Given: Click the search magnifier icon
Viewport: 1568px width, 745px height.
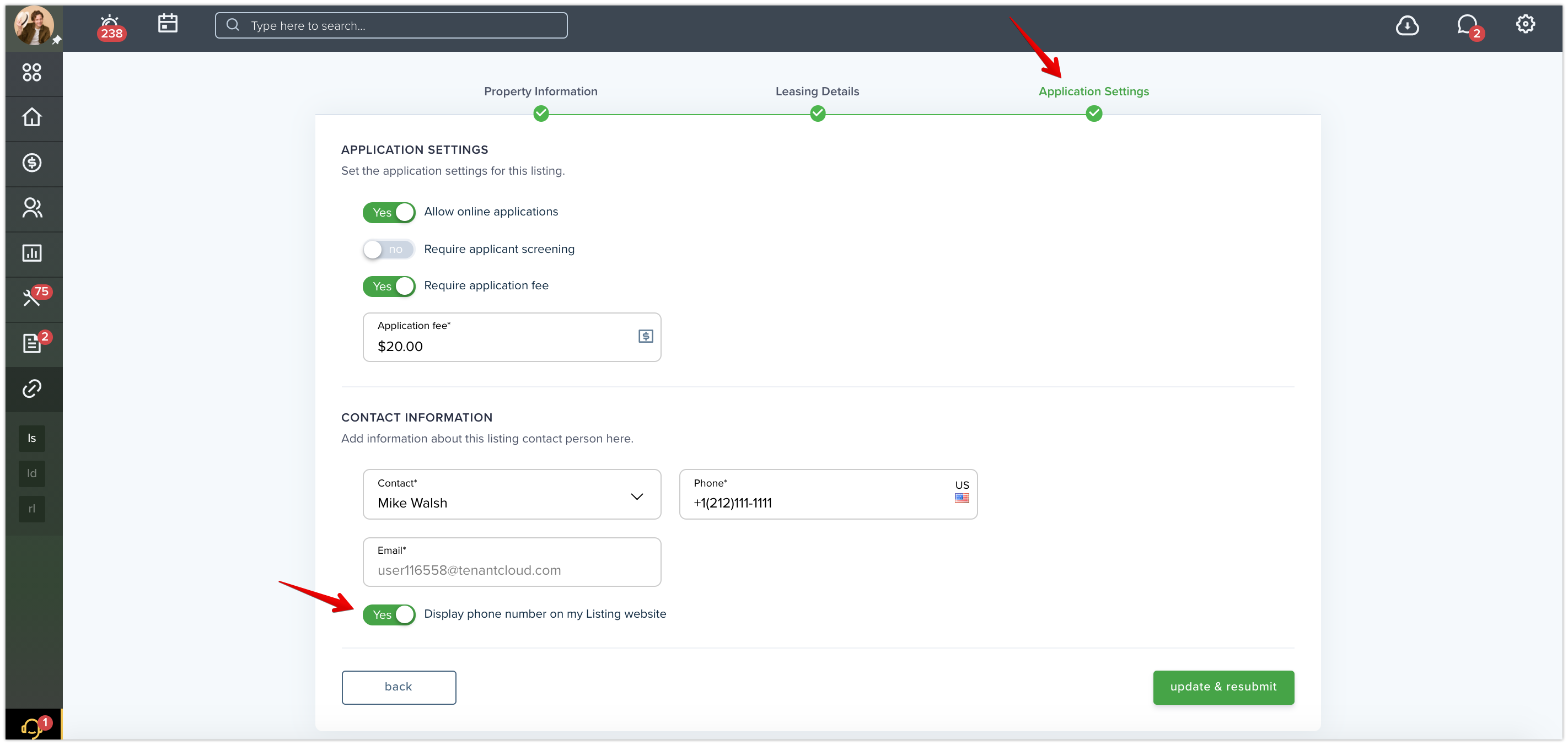Looking at the screenshot, I should click(x=233, y=25).
